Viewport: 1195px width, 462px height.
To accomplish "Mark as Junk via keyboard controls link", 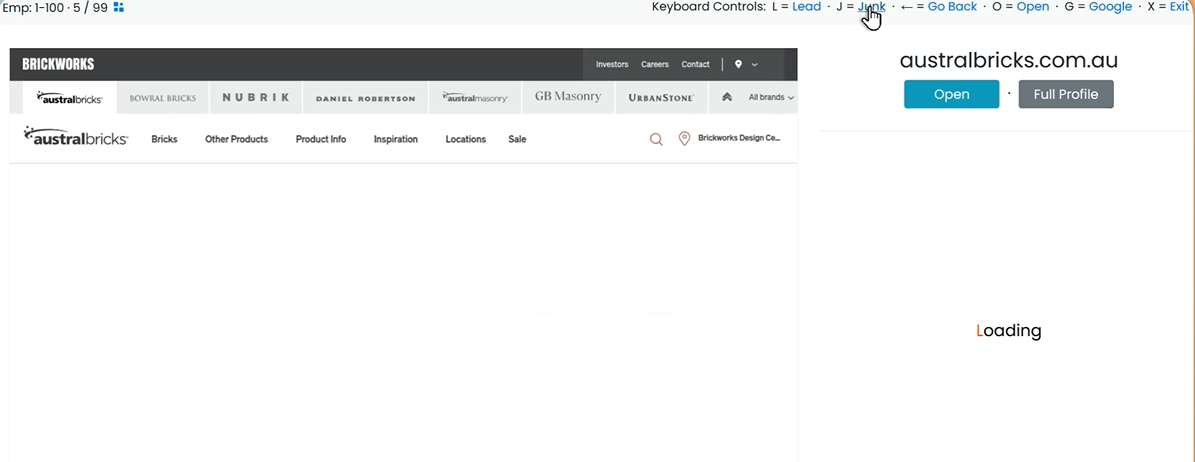I will [x=871, y=7].
